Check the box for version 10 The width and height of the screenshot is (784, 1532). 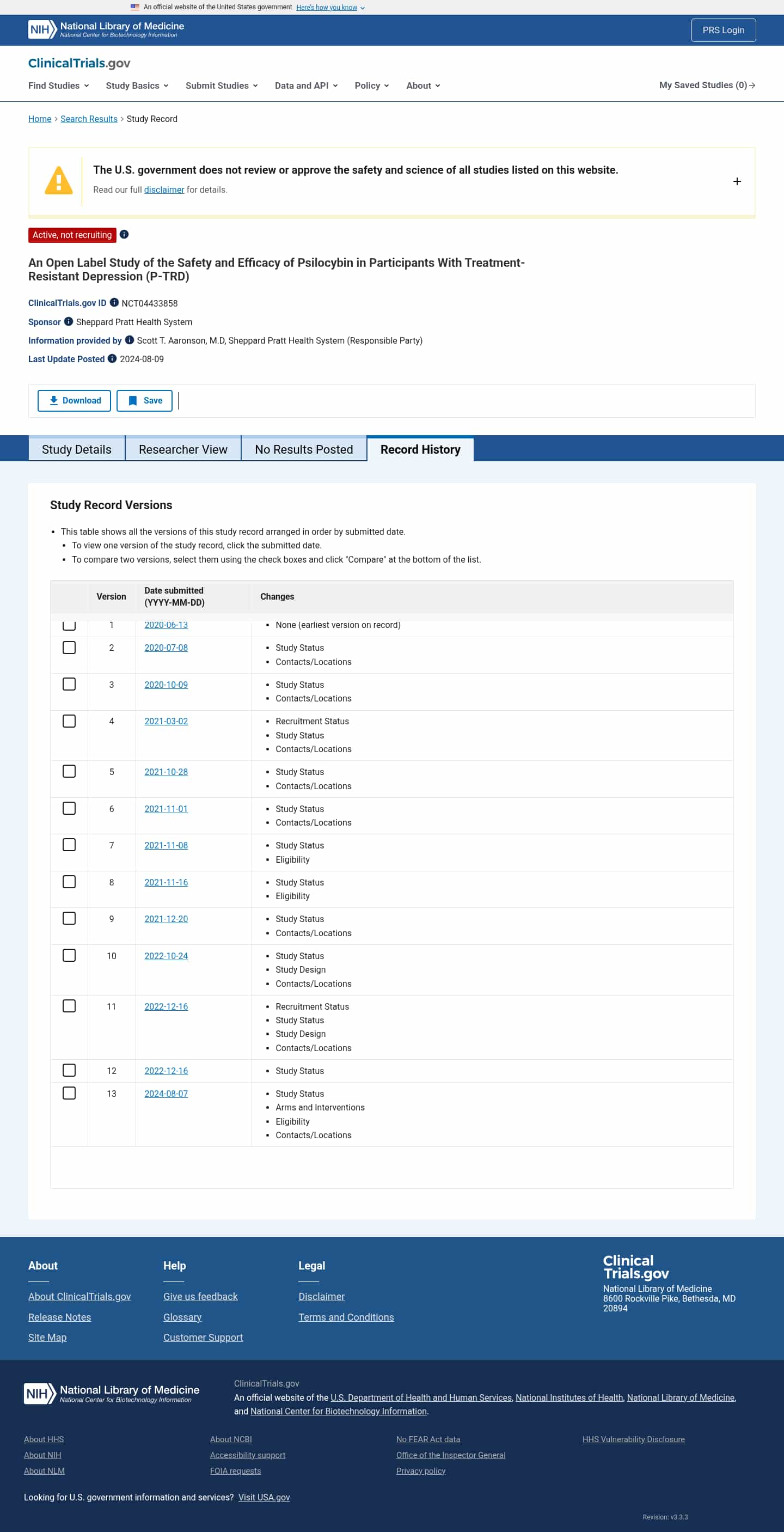[x=69, y=955]
